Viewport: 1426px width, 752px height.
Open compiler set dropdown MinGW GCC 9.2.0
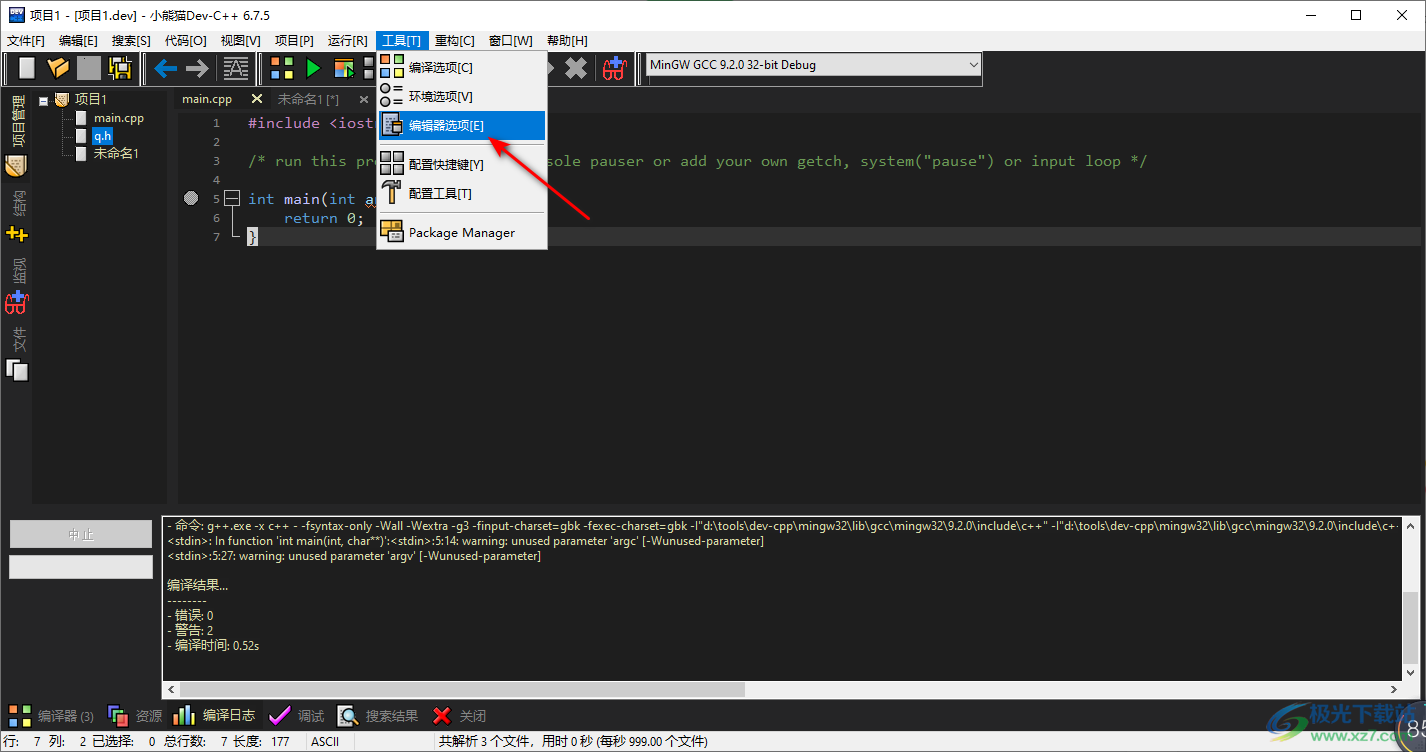(x=814, y=65)
